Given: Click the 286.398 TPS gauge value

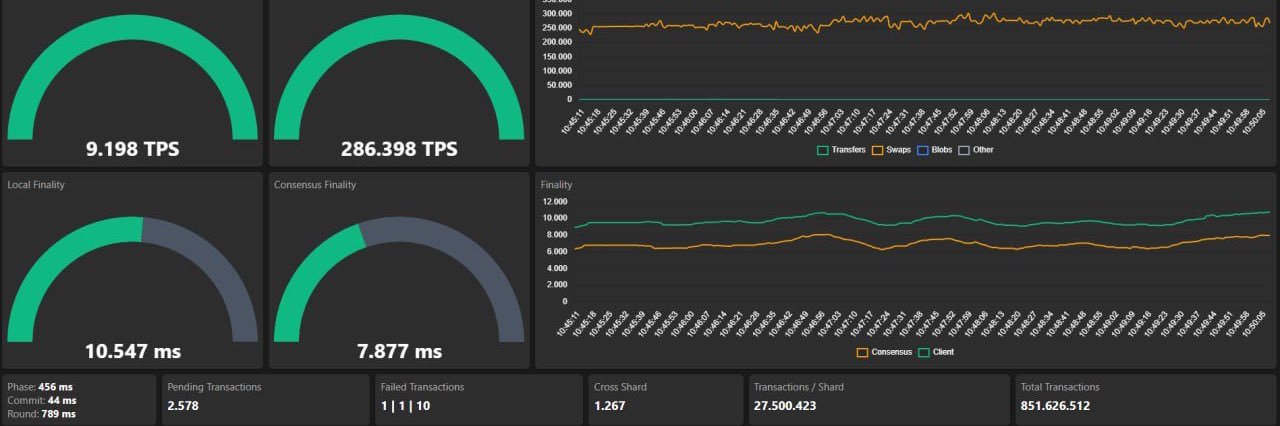Looking at the screenshot, I should tap(399, 149).
